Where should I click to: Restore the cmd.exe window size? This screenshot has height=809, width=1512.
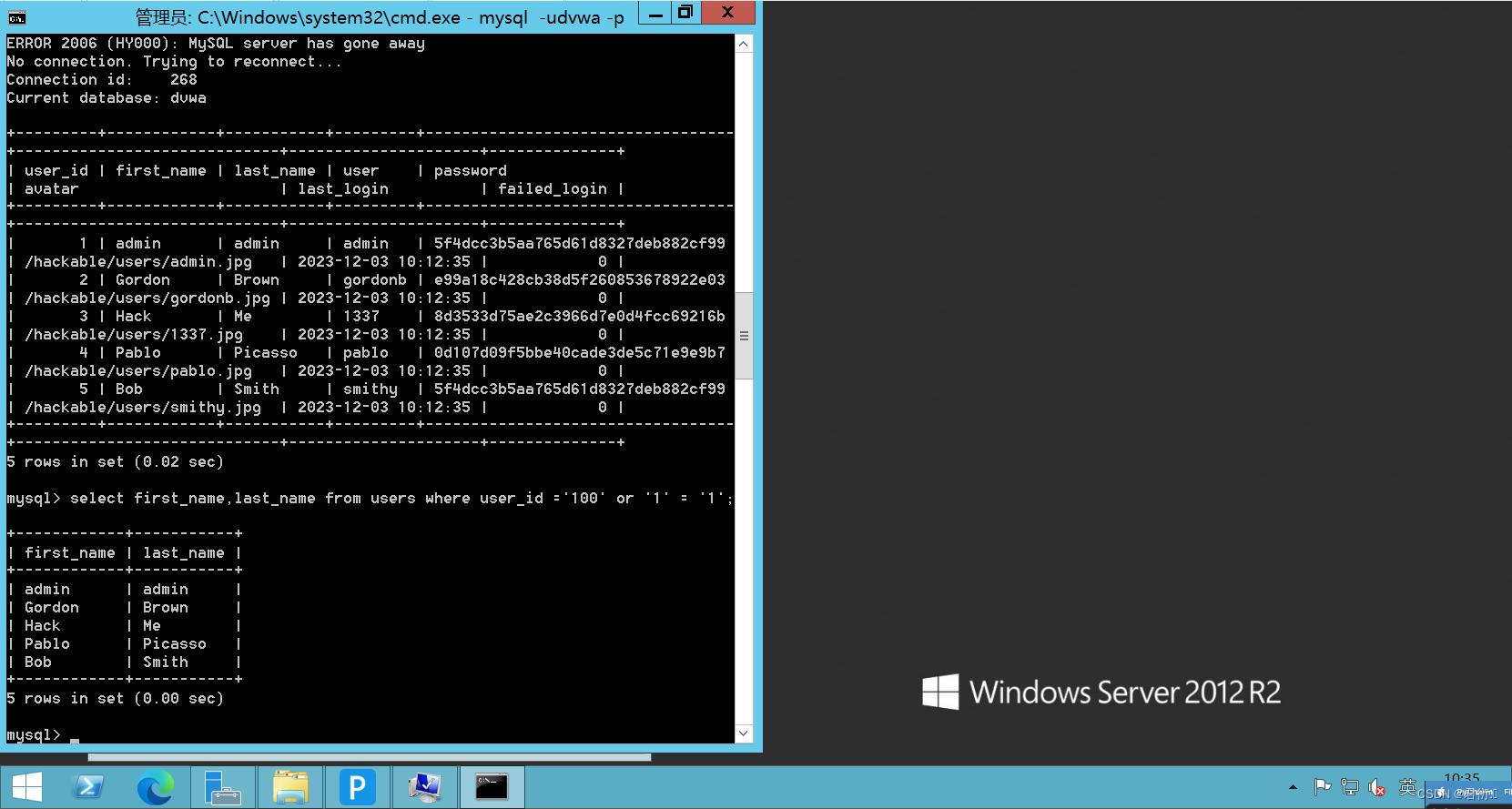[x=685, y=13]
